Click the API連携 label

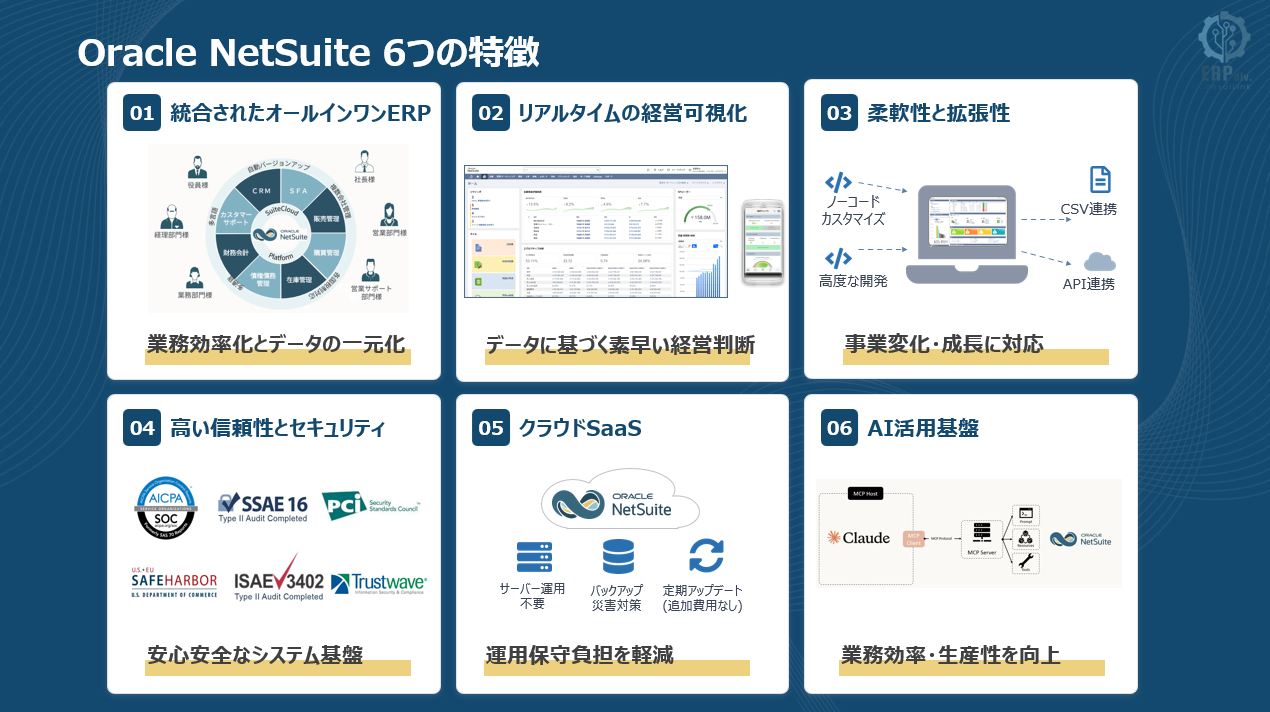pyautogui.click(x=1089, y=284)
